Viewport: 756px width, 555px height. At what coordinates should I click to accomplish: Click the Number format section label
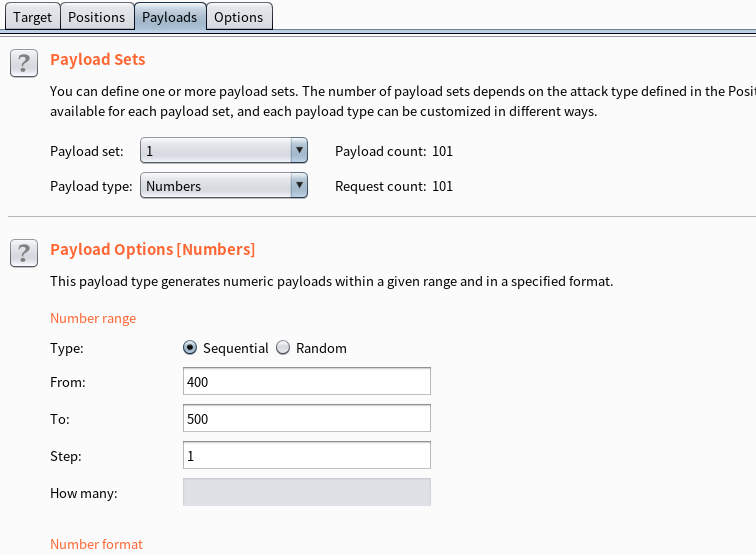[96, 544]
